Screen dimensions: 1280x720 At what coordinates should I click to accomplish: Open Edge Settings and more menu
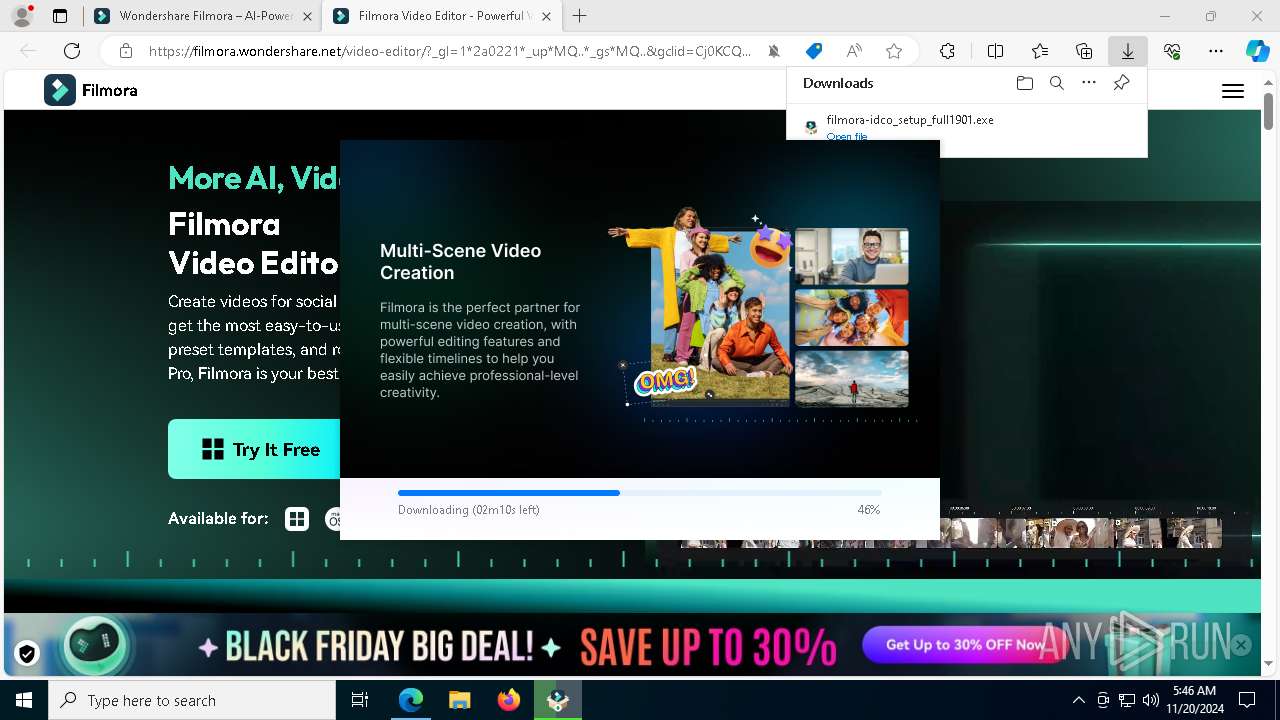click(1216, 51)
